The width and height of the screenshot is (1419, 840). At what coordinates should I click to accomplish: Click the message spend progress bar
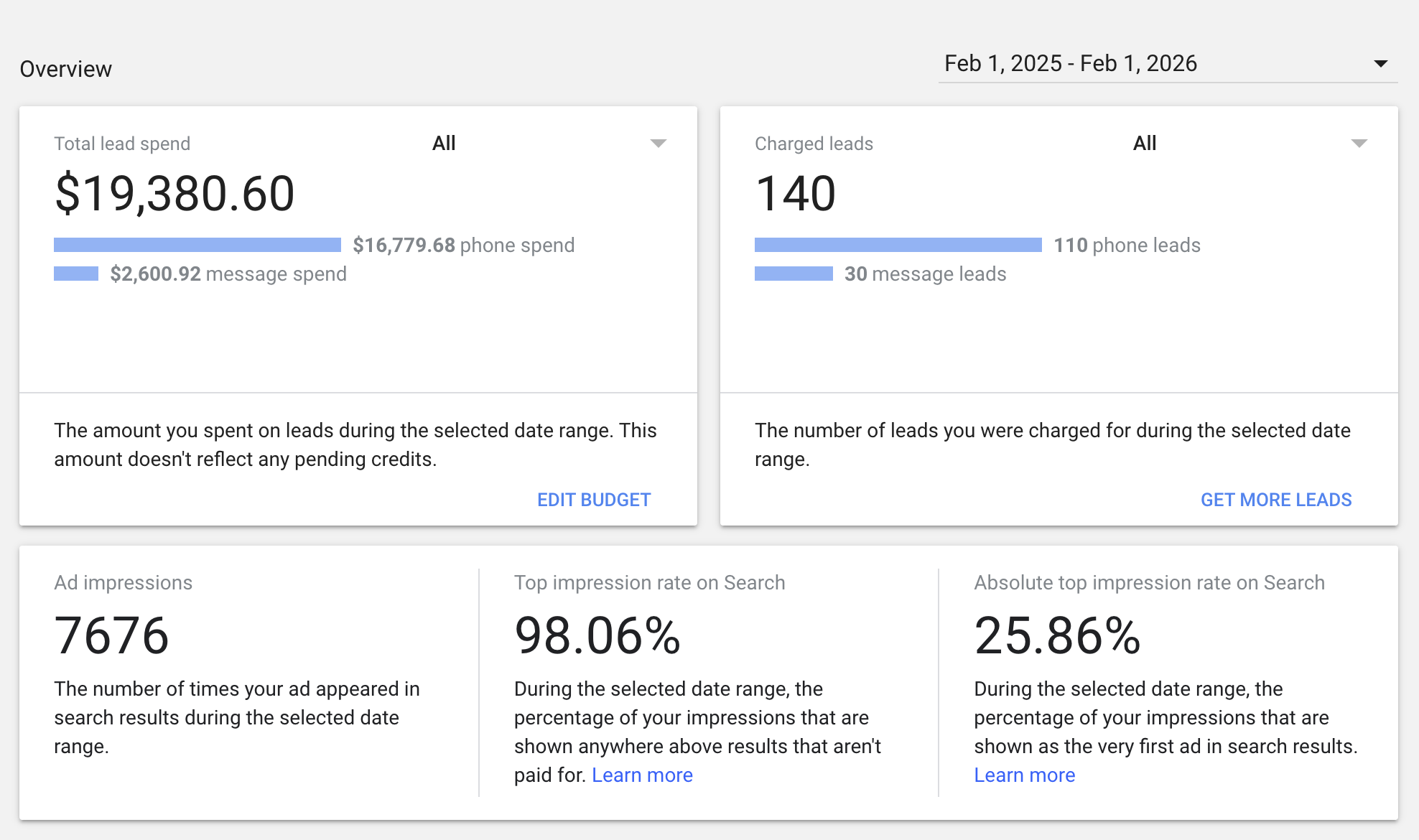(76, 274)
